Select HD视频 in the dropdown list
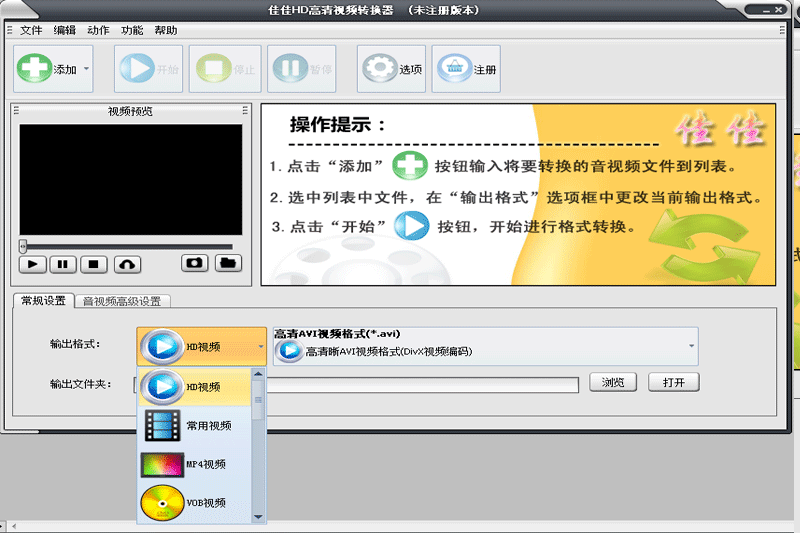 [x=194, y=387]
